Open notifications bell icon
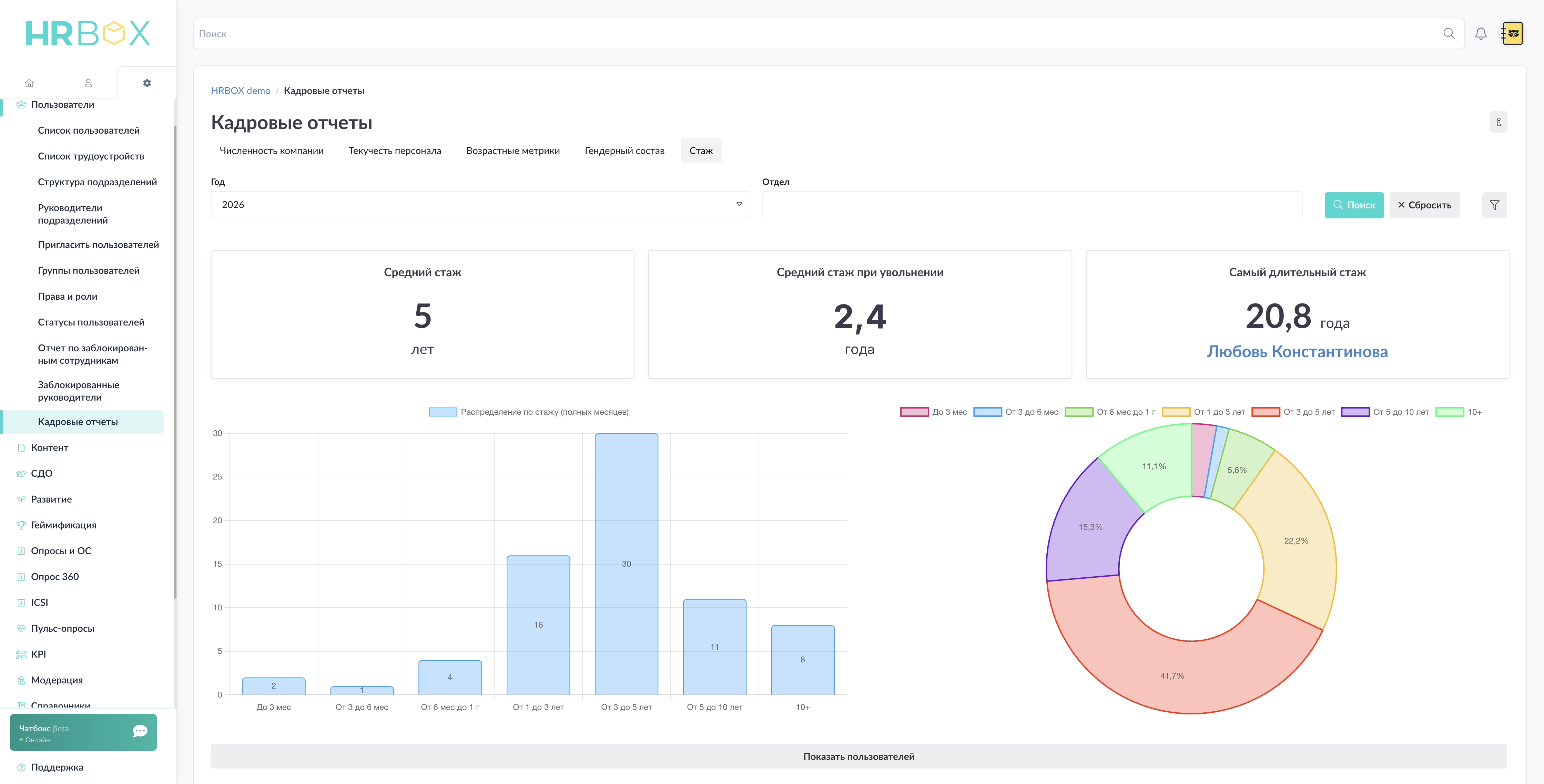 pyautogui.click(x=1481, y=33)
